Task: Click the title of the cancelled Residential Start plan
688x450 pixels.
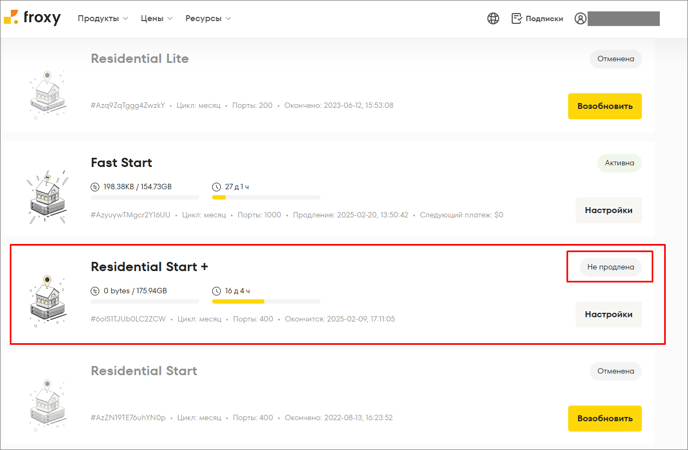Action: pyautogui.click(x=144, y=371)
